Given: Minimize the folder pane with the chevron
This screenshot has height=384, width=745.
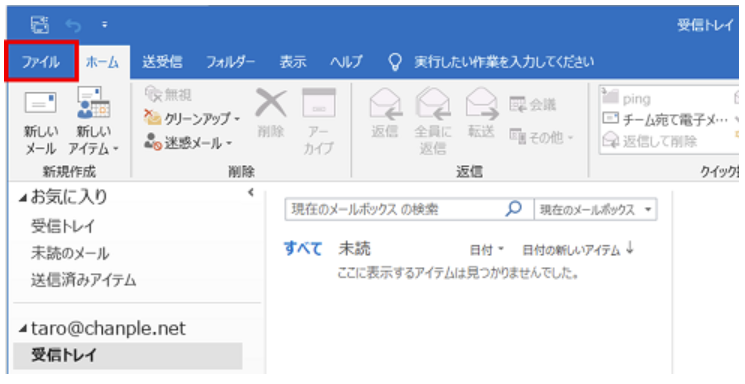Looking at the screenshot, I should click(x=251, y=192).
